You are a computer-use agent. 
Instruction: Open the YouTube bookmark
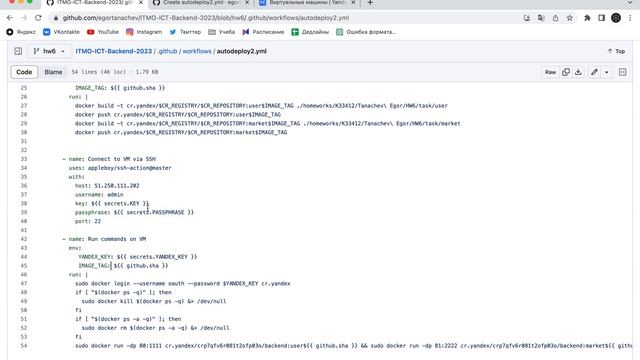pos(103,32)
